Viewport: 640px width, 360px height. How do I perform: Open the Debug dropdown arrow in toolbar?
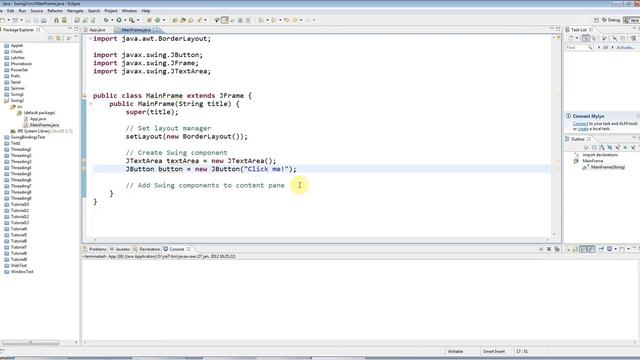pos(112,20)
